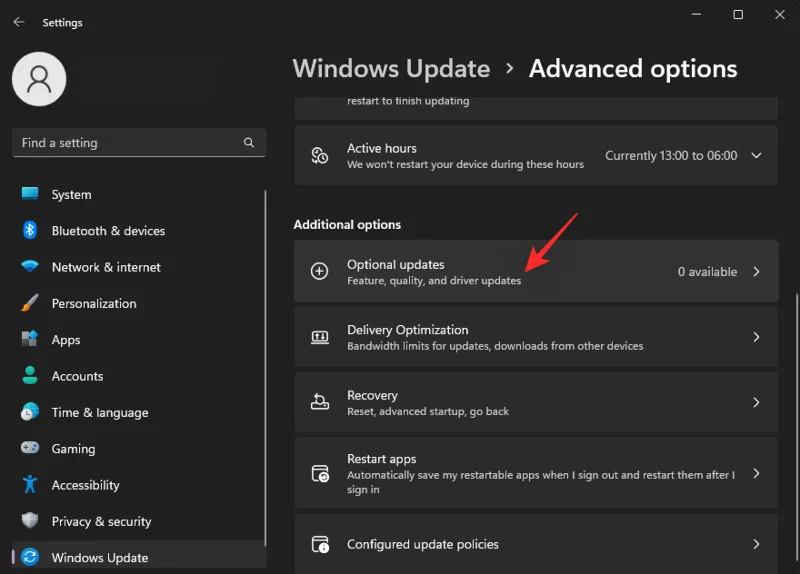Open Optional updates option

(536, 271)
